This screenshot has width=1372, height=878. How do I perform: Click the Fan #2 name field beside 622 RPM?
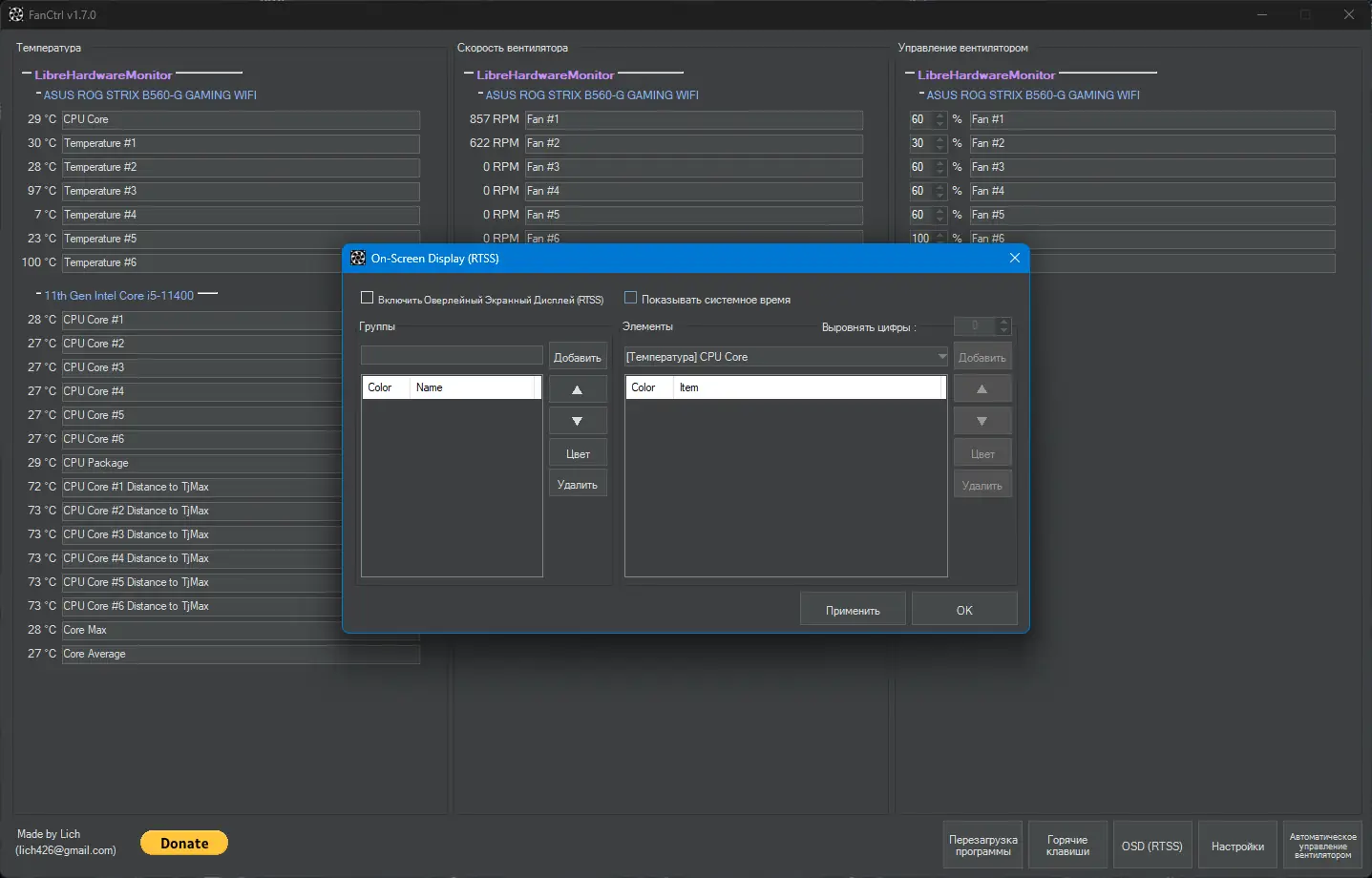click(x=694, y=143)
